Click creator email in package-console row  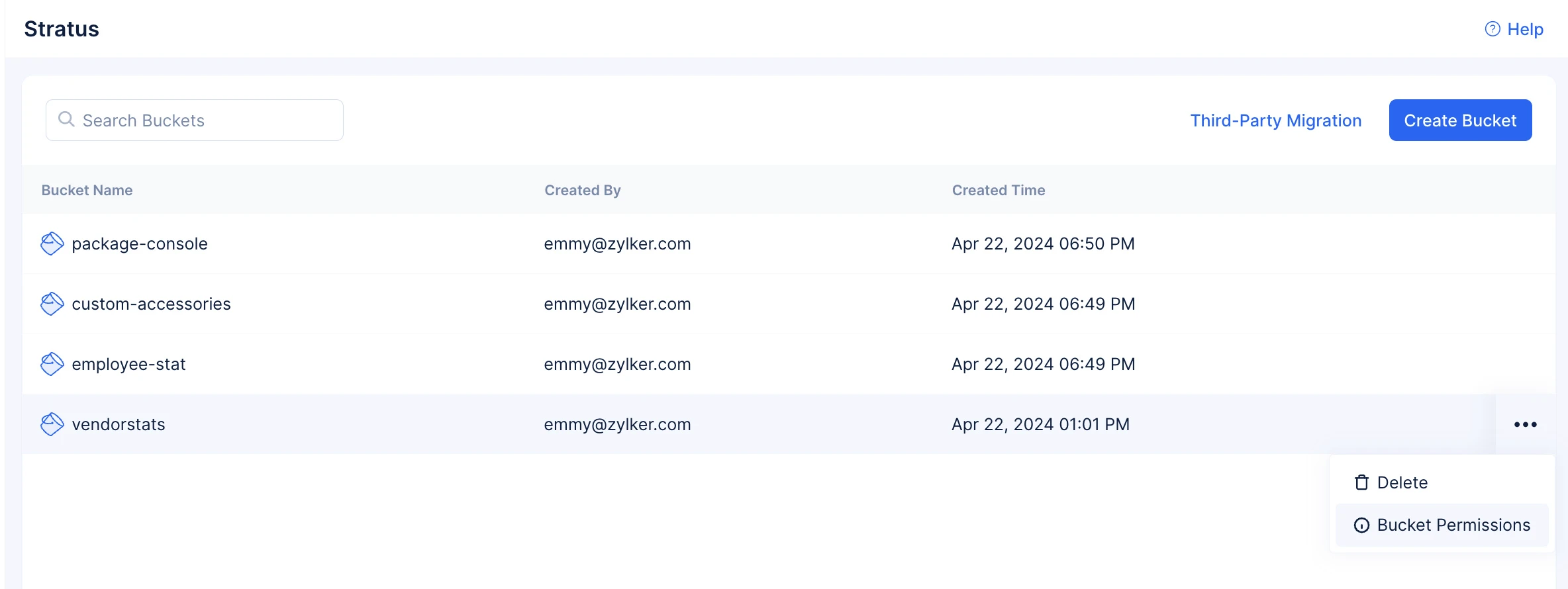(x=617, y=244)
